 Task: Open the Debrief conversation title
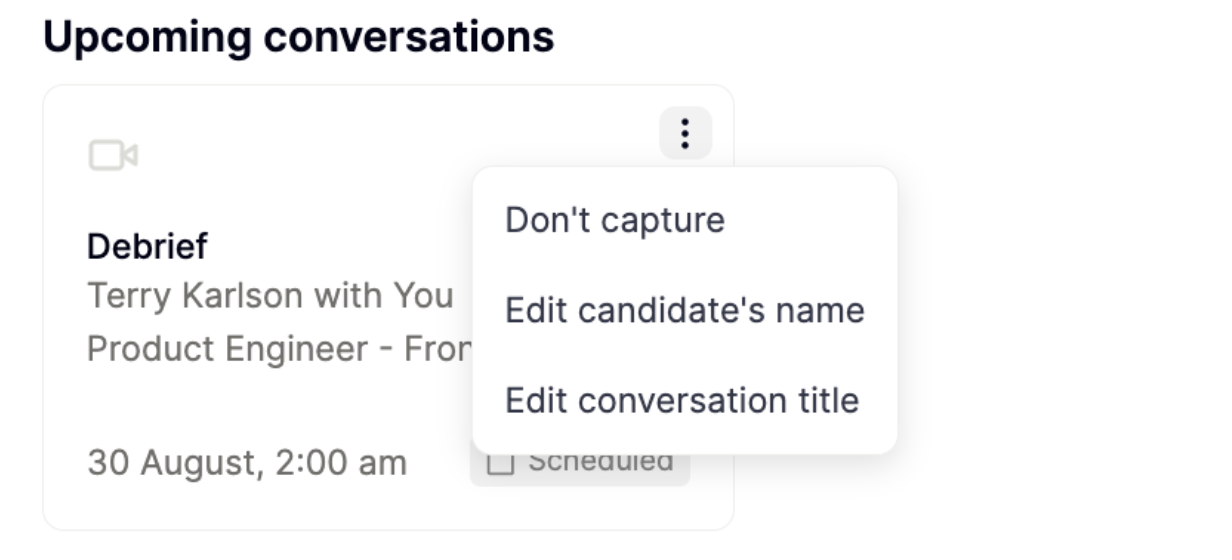(x=147, y=245)
